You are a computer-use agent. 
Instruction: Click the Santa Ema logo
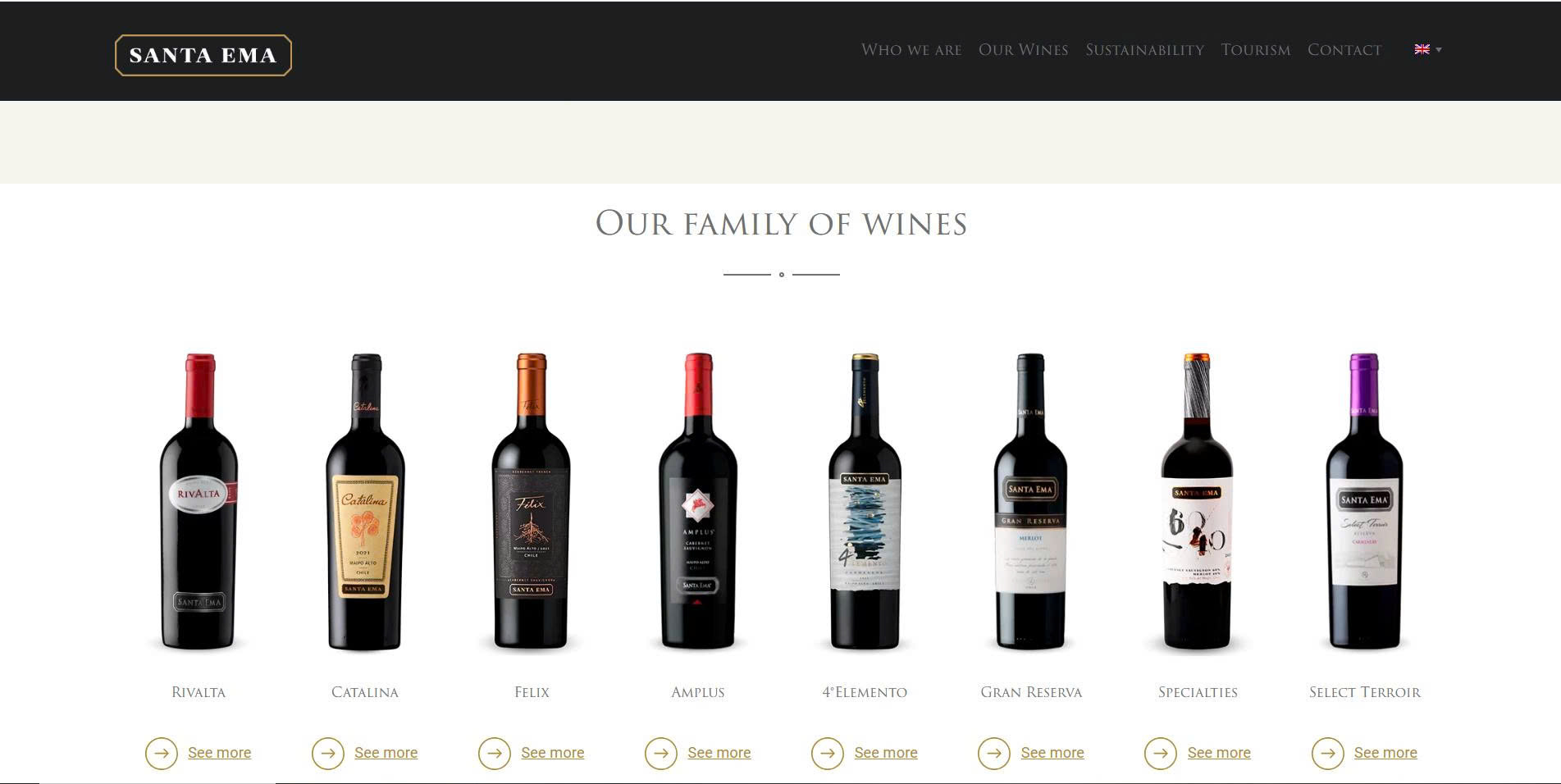pyautogui.click(x=203, y=55)
